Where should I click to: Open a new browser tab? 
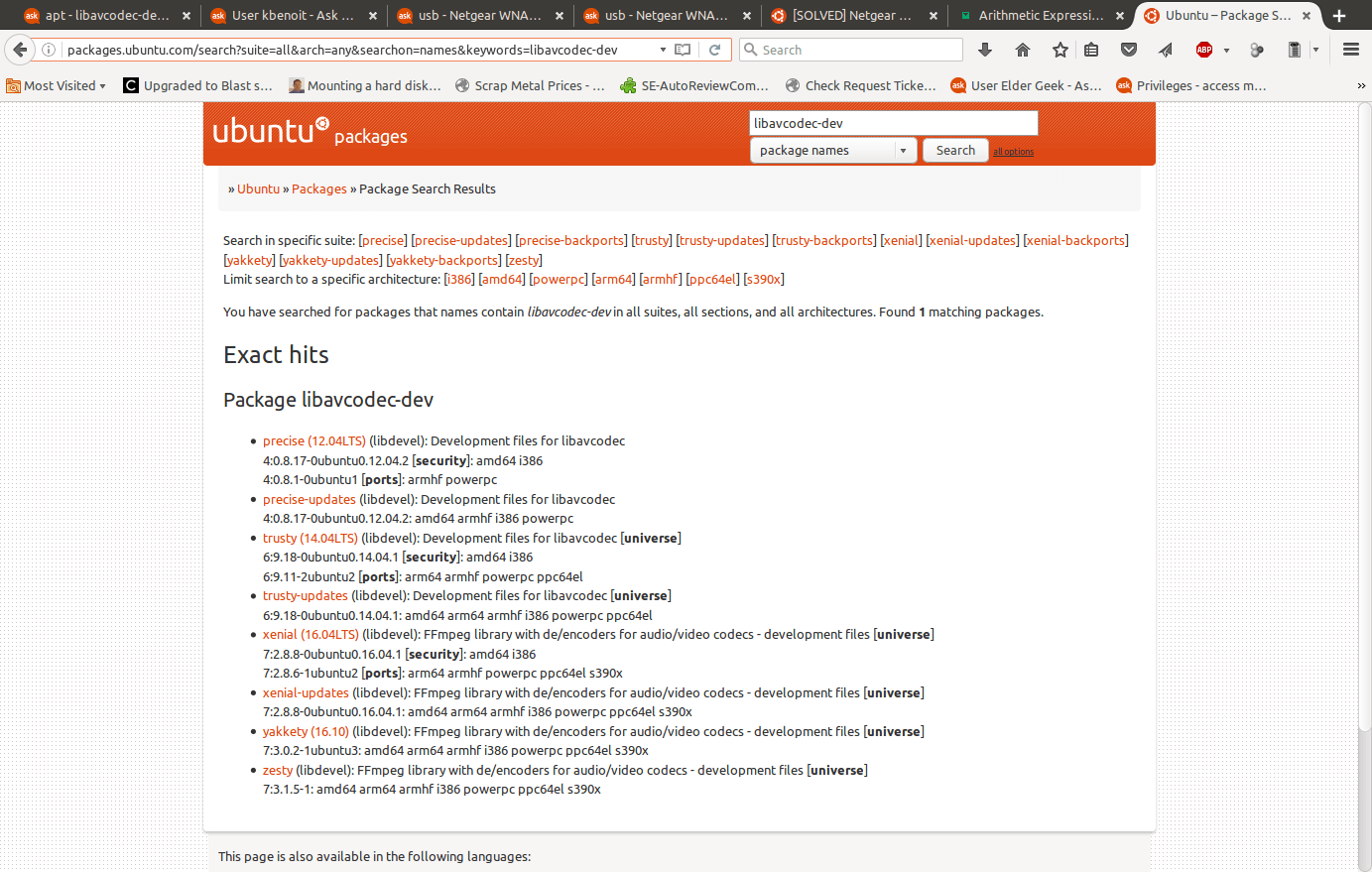point(1339,15)
